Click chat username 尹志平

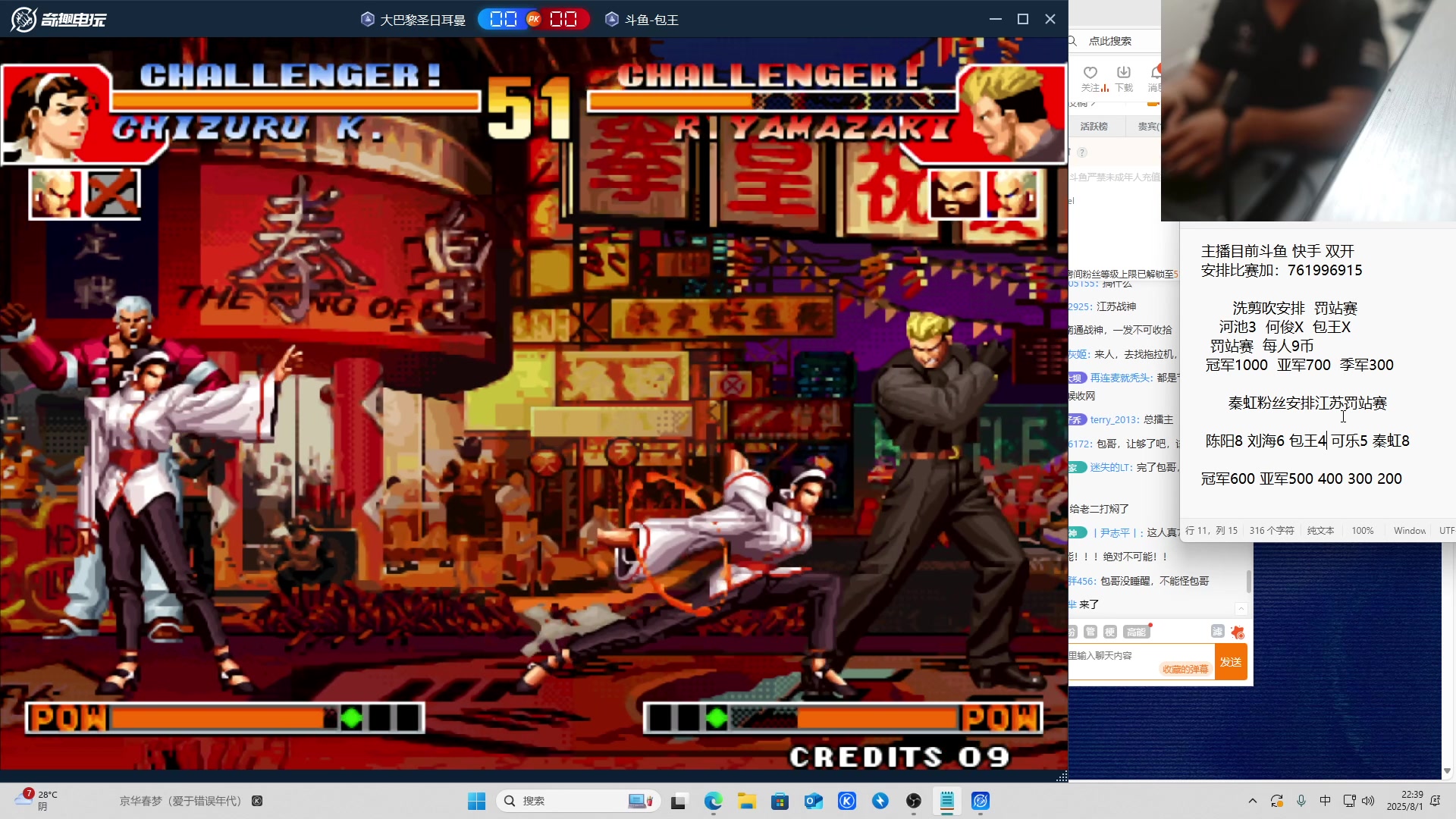click(1115, 533)
